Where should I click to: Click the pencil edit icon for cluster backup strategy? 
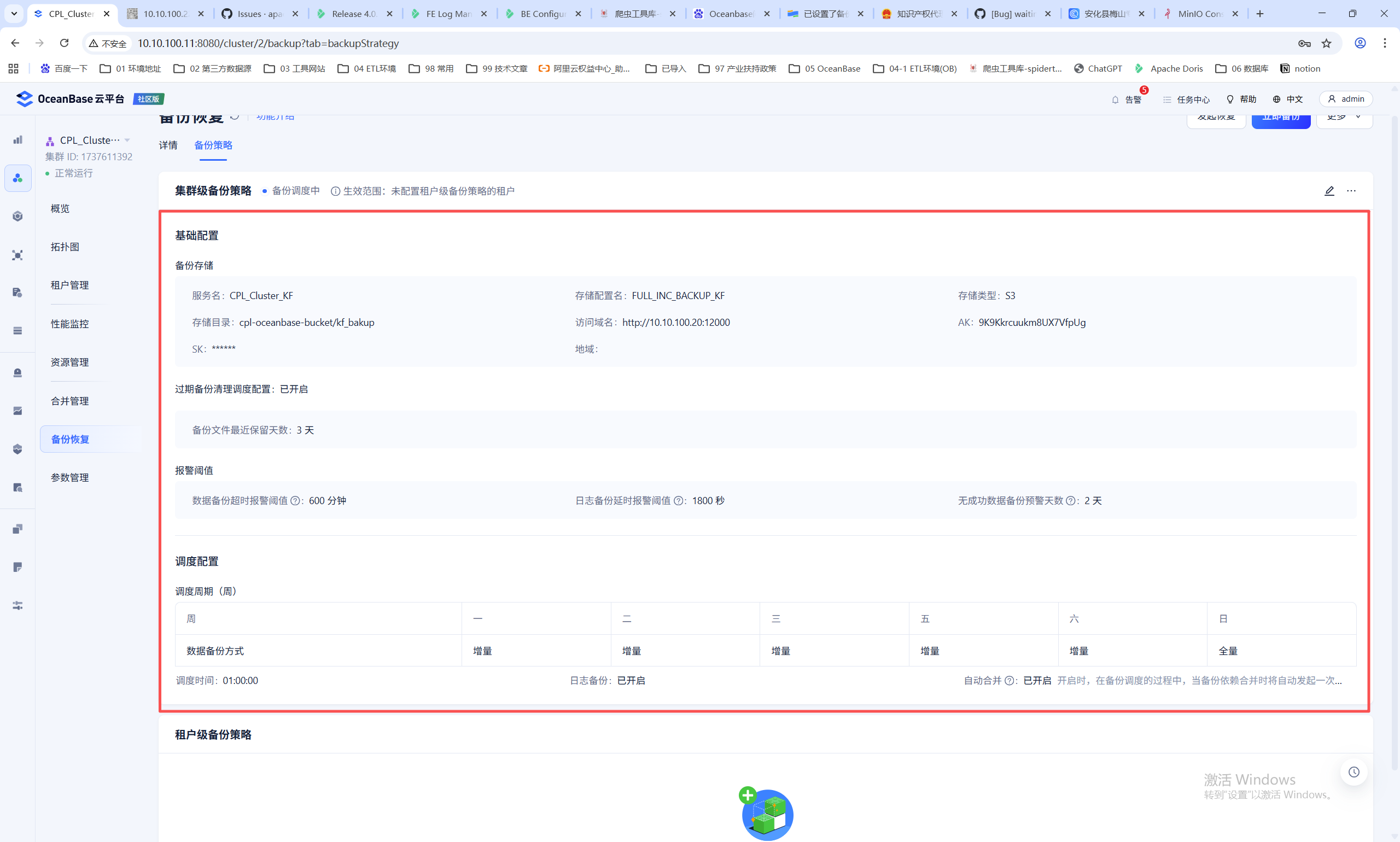point(1329,191)
